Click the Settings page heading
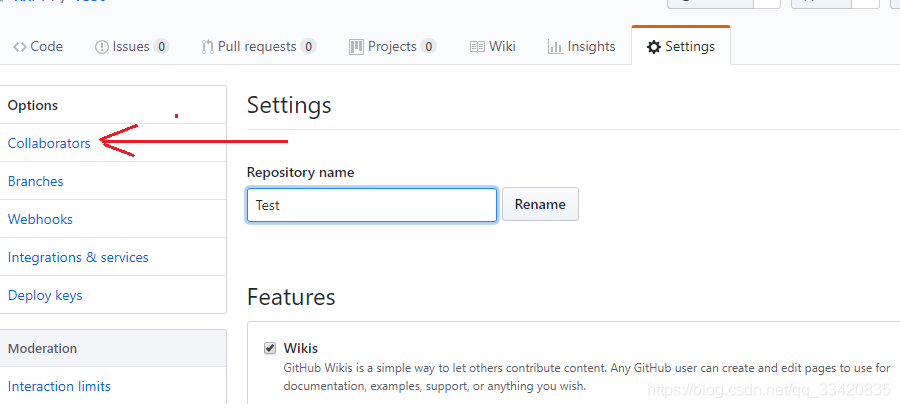This screenshot has height=408, width=900. pyautogui.click(x=289, y=106)
